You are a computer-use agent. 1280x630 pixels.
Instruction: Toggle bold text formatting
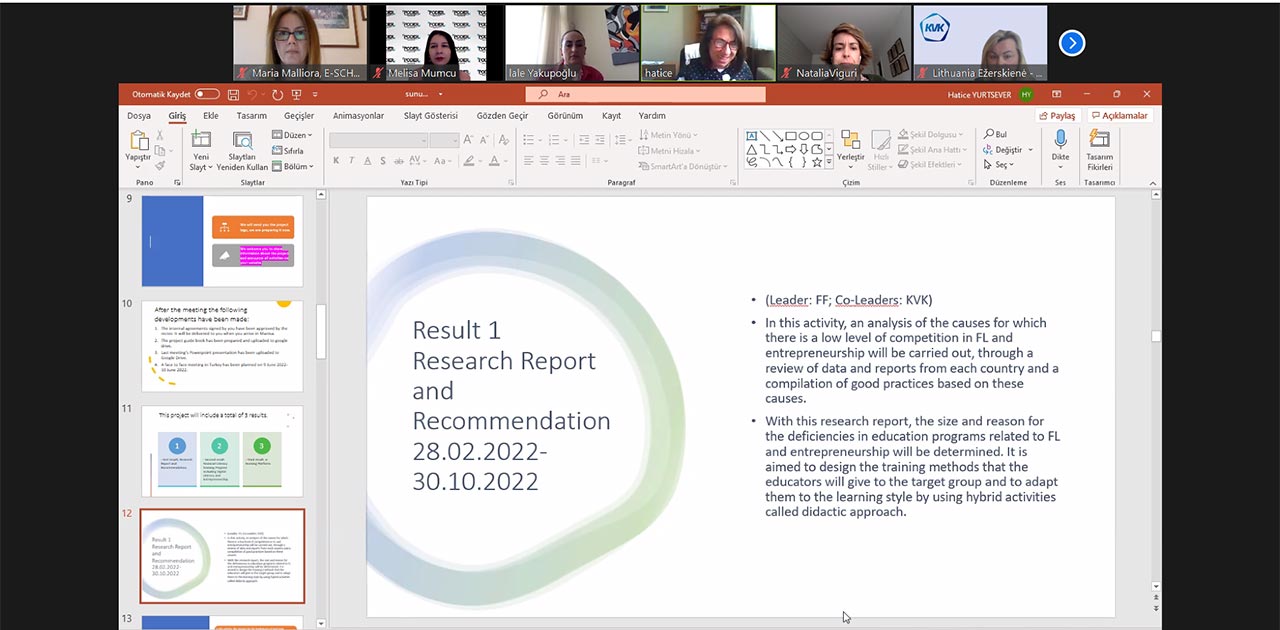(x=336, y=161)
